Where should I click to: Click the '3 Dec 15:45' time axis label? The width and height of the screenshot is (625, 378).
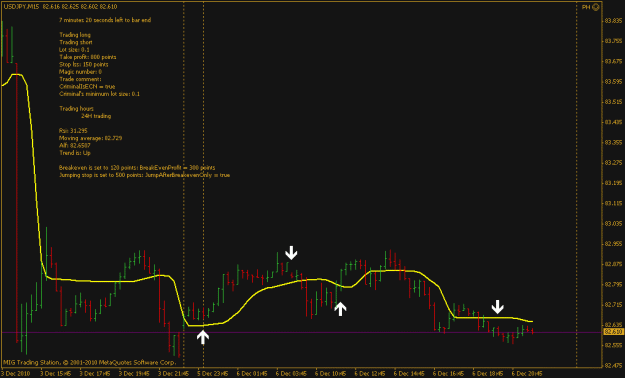[x=55, y=374]
